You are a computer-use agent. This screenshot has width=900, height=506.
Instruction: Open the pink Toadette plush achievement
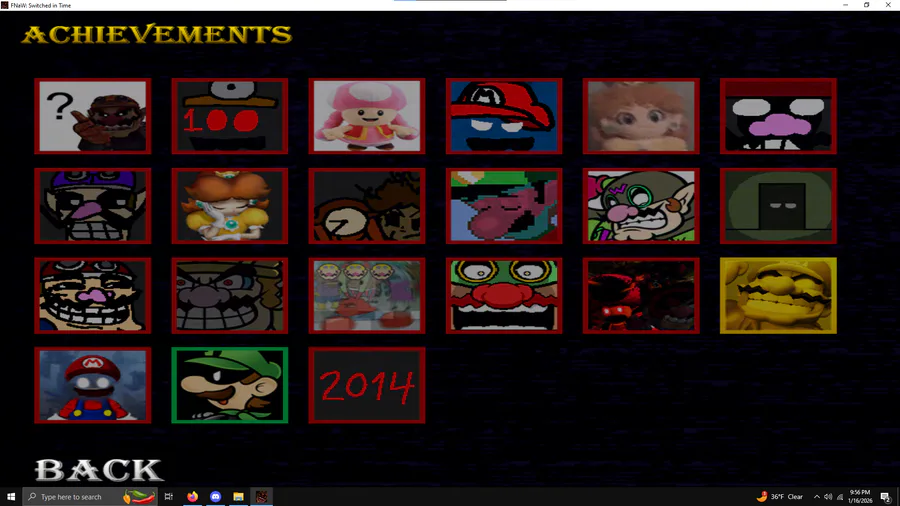pos(367,116)
